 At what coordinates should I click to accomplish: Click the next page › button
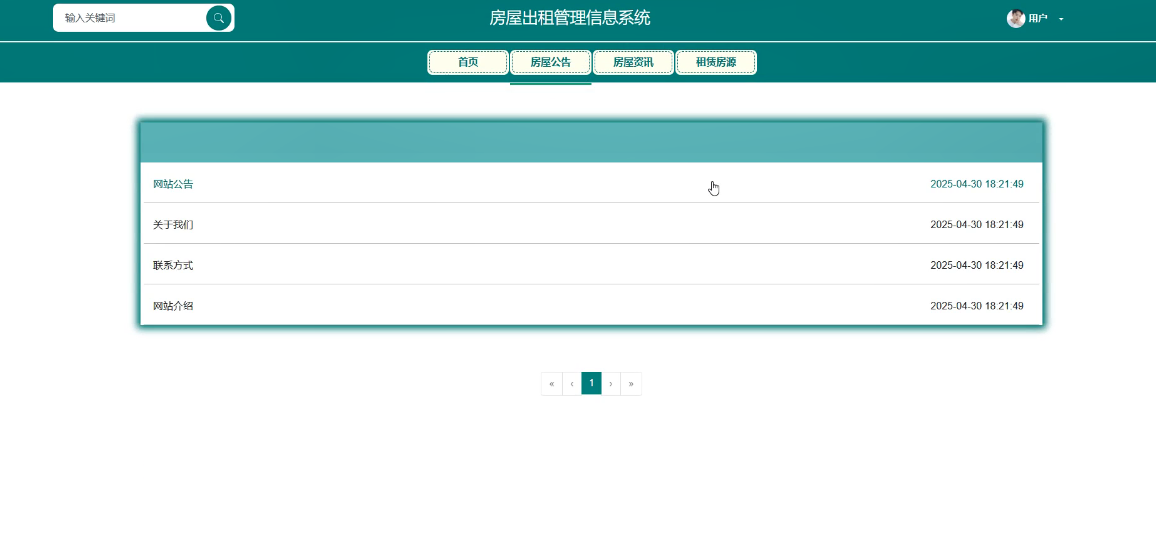[611, 383]
